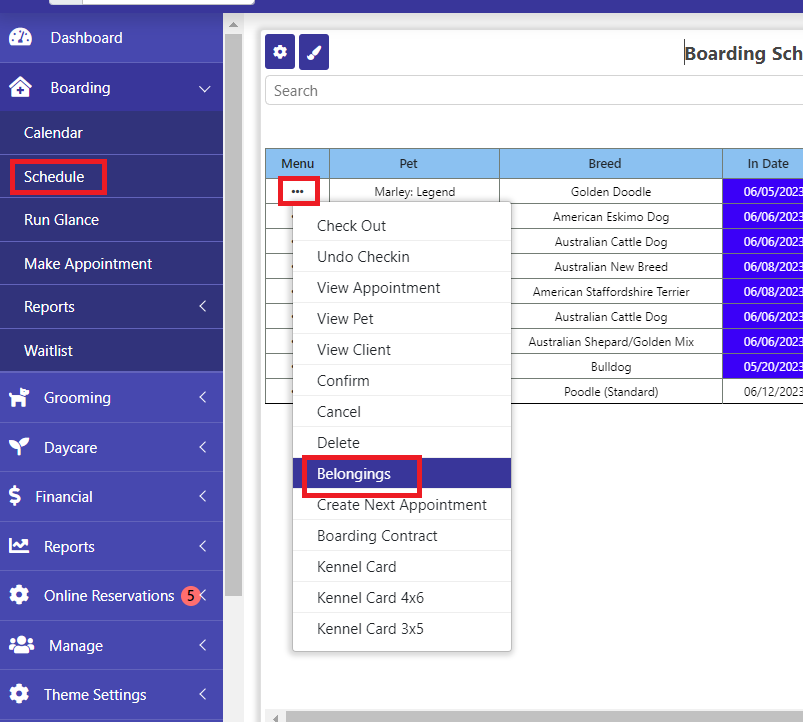This screenshot has width=803, height=722.
Task: Collapse the Boarding section chevron
Action: pos(204,89)
